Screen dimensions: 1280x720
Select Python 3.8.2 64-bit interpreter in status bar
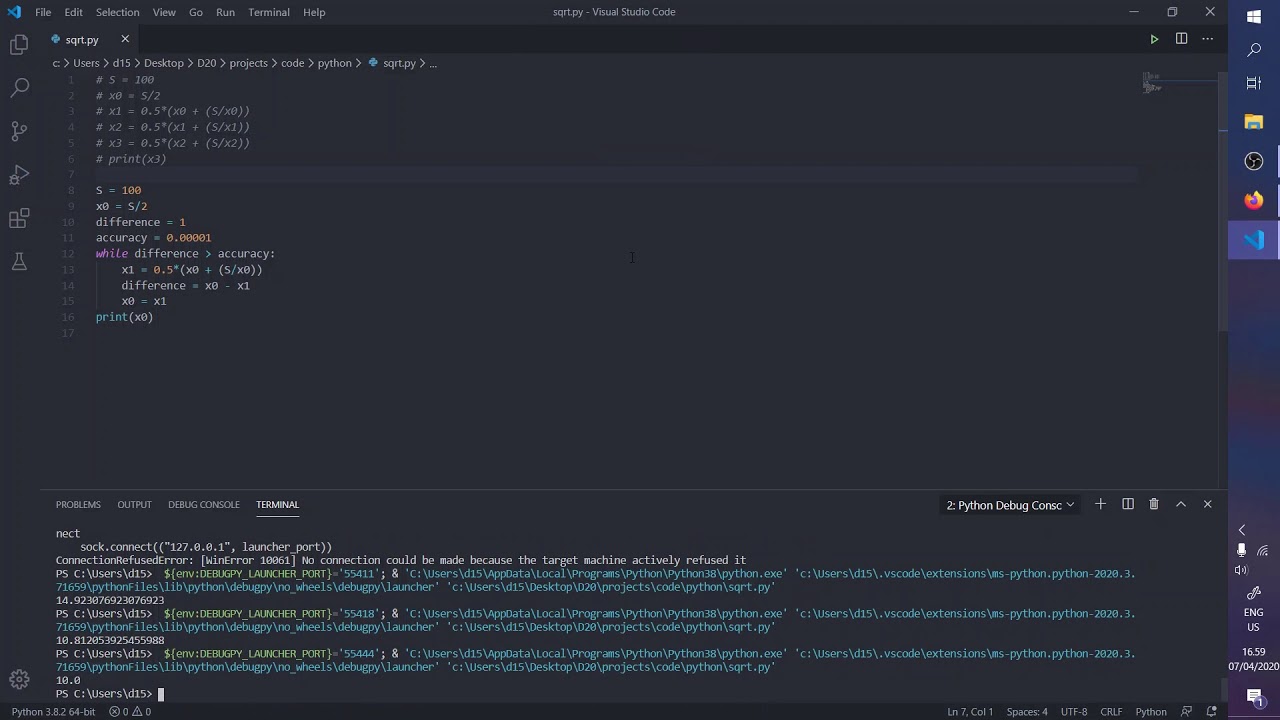coord(53,712)
